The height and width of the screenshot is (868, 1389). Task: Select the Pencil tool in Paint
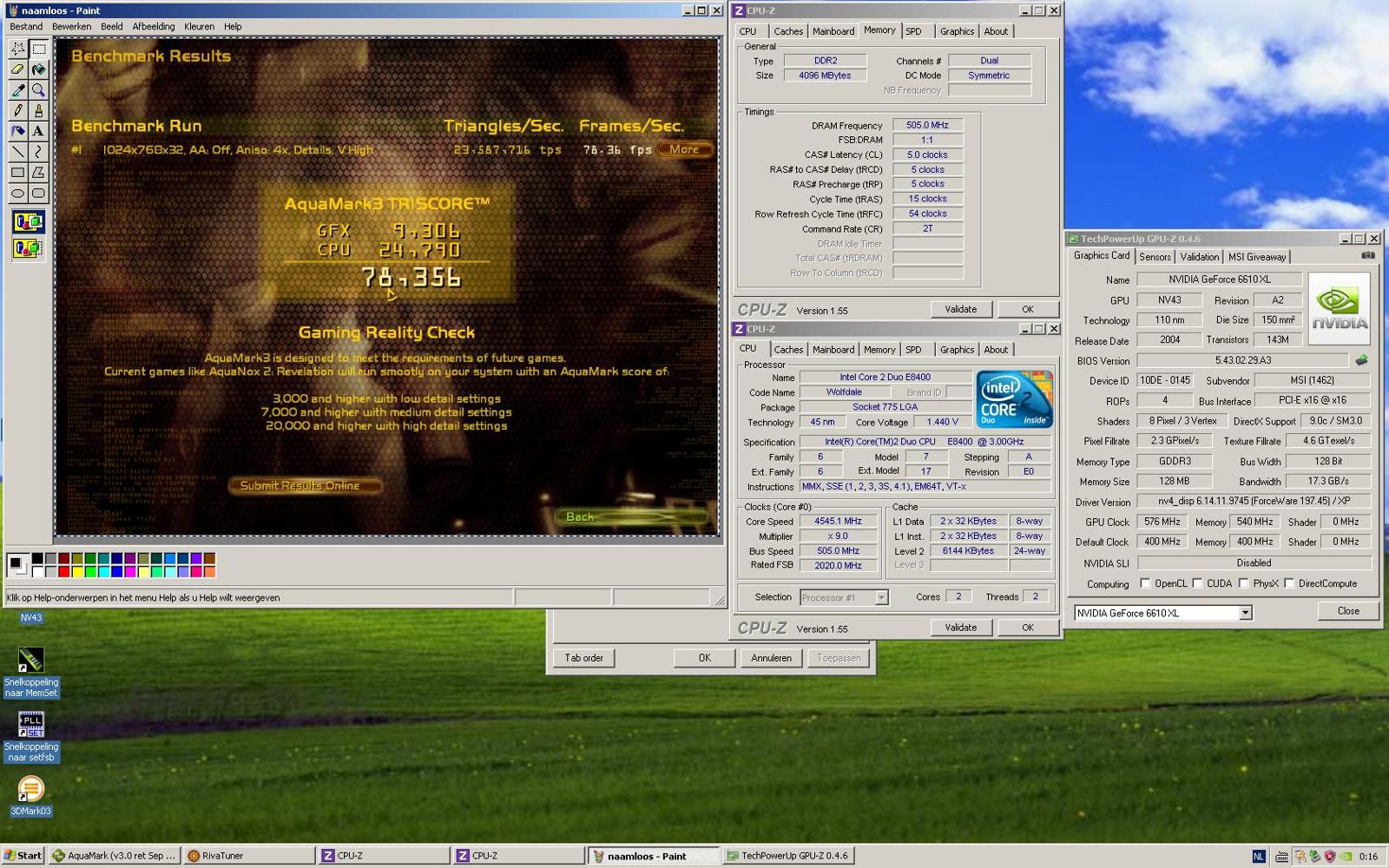(17, 110)
